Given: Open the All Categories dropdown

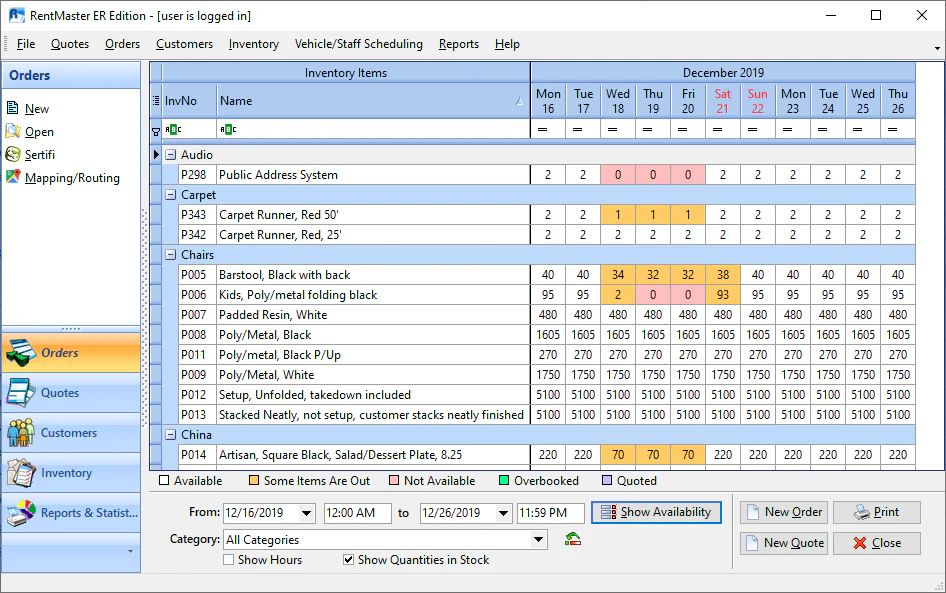Looking at the screenshot, I should pyautogui.click(x=540, y=538).
